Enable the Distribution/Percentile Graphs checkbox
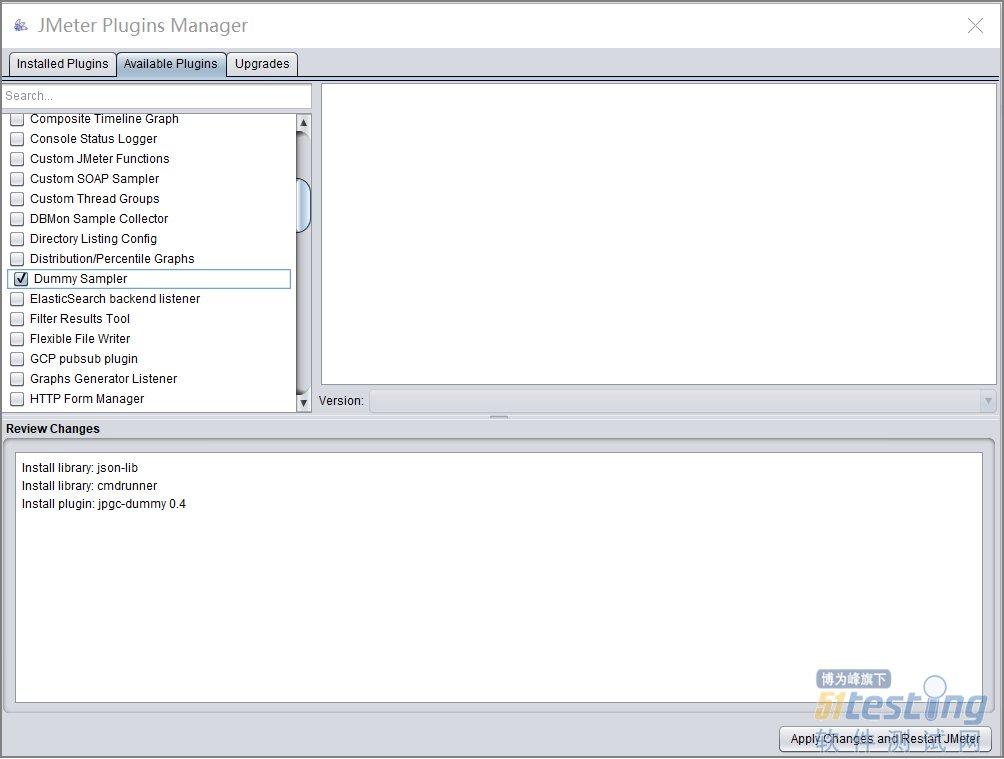 coord(17,259)
